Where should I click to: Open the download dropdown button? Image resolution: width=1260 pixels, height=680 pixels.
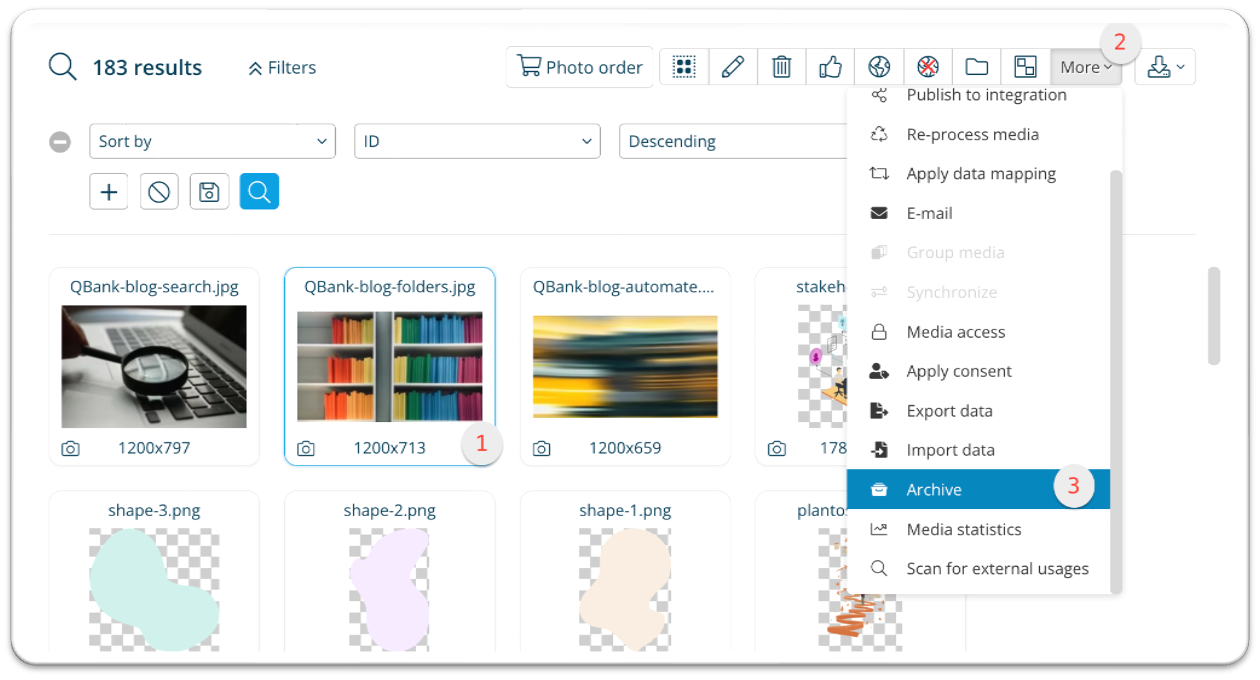click(1165, 67)
